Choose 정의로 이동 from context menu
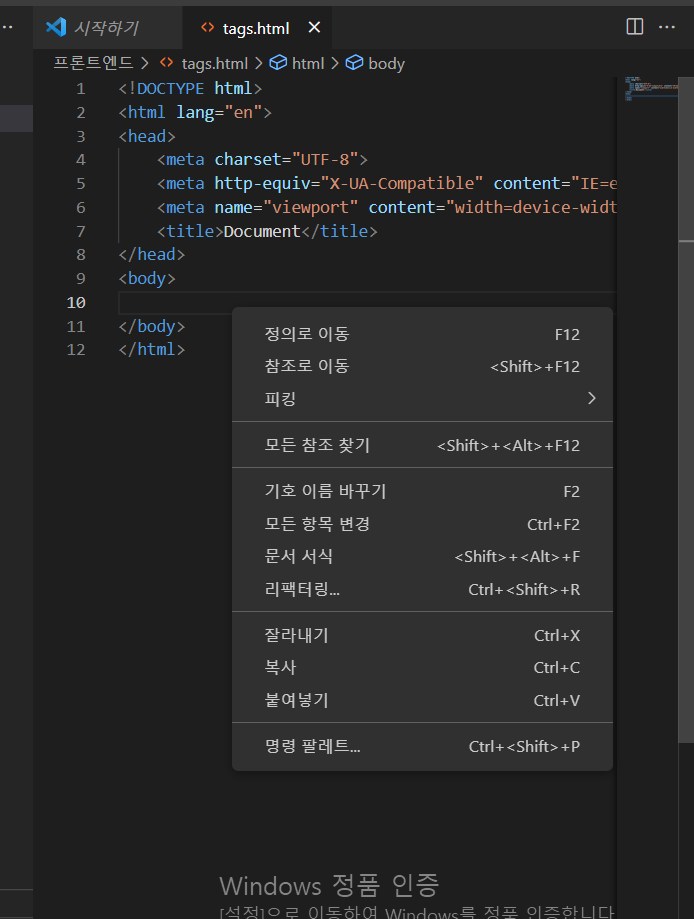694x919 pixels. [422, 334]
